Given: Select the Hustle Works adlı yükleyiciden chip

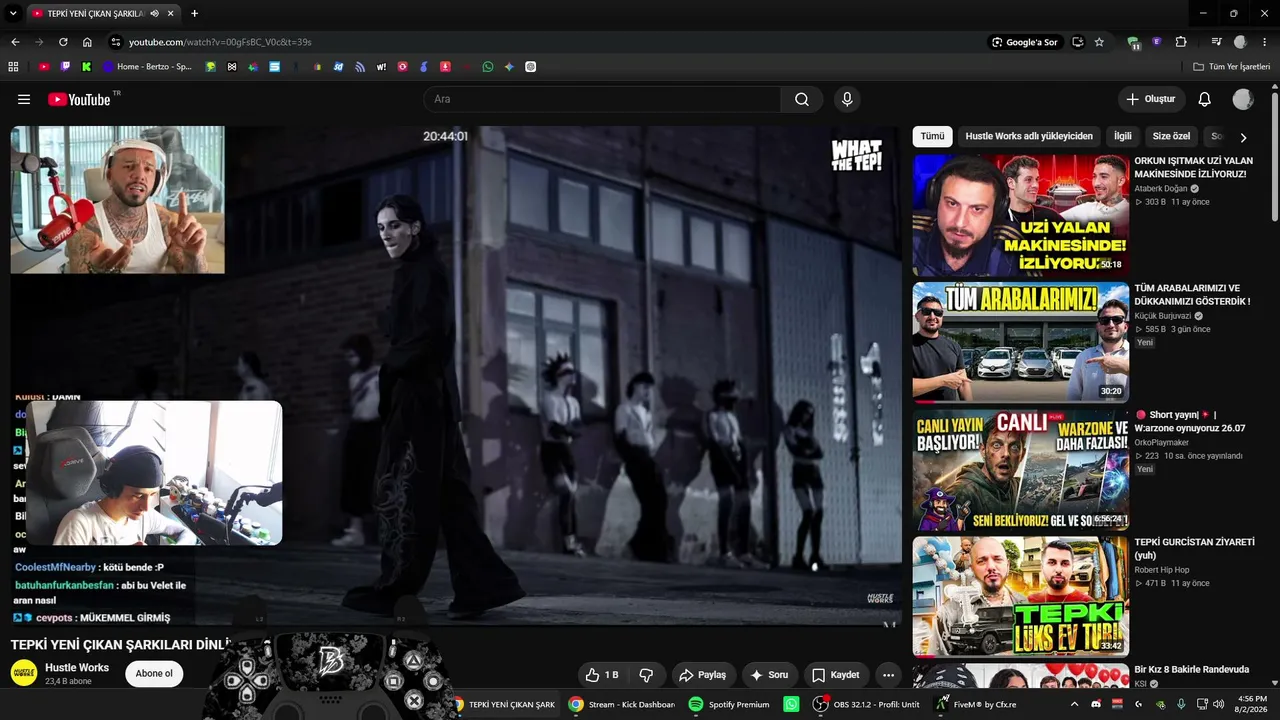Looking at the screenshot, I should (x=1029, y=136).
